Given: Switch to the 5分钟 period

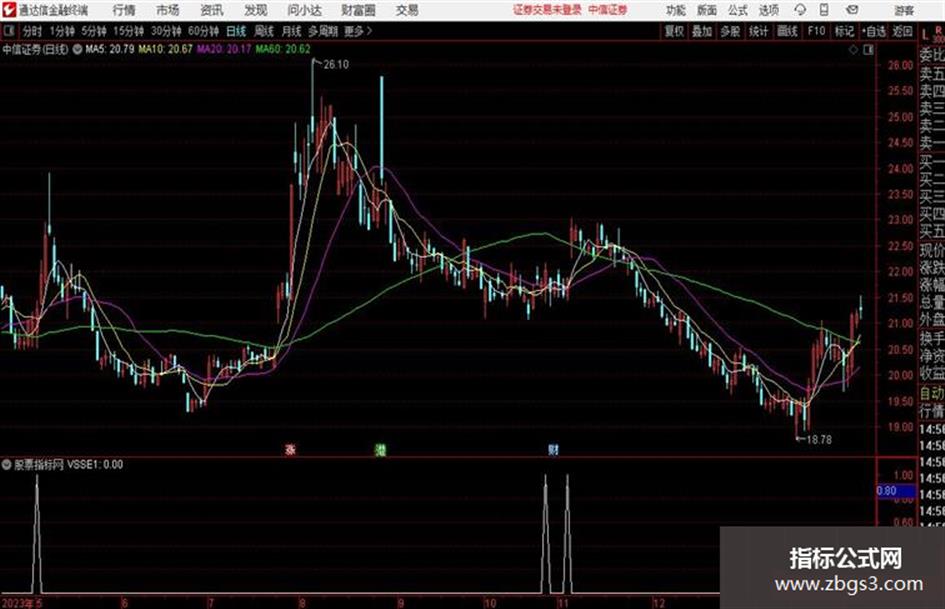Looking at the screenshot, I should click(93, 31).
